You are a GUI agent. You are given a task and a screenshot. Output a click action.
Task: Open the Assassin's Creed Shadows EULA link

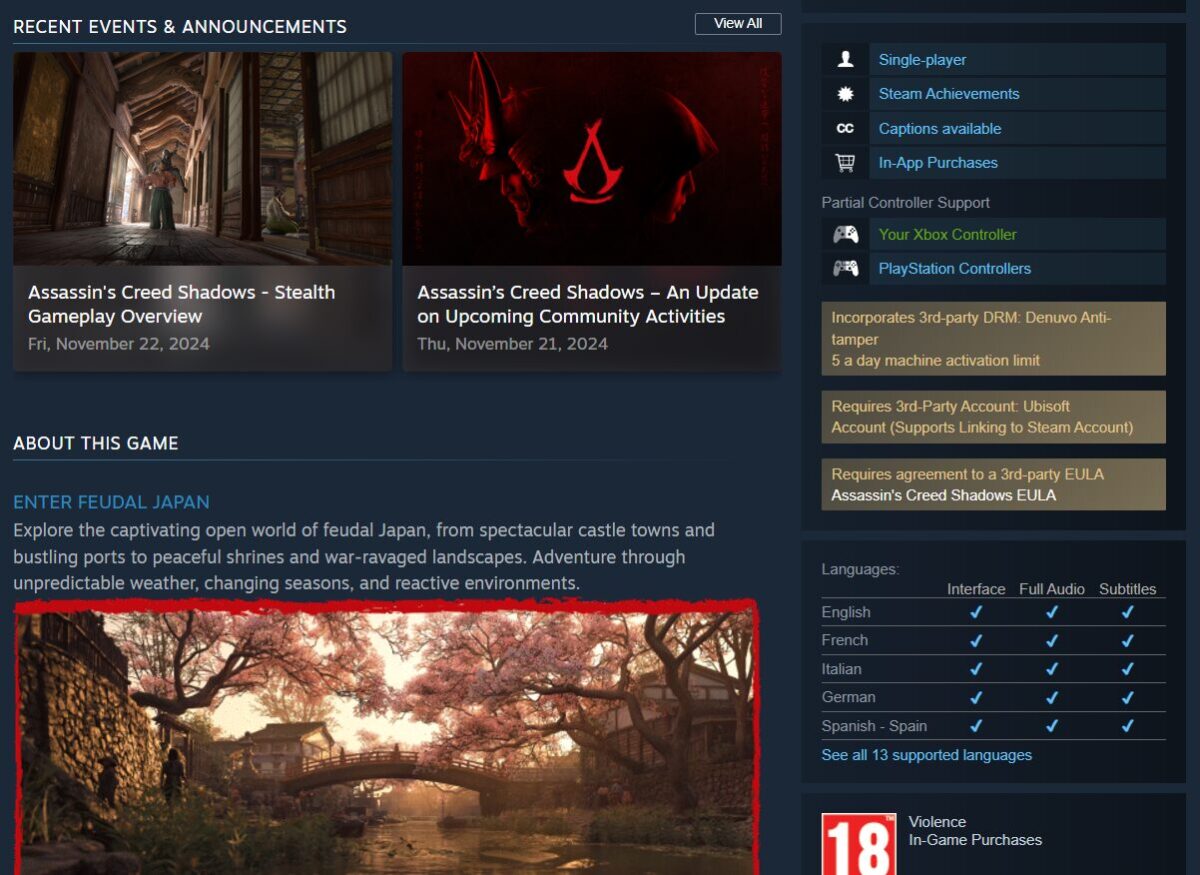point(943,496)
